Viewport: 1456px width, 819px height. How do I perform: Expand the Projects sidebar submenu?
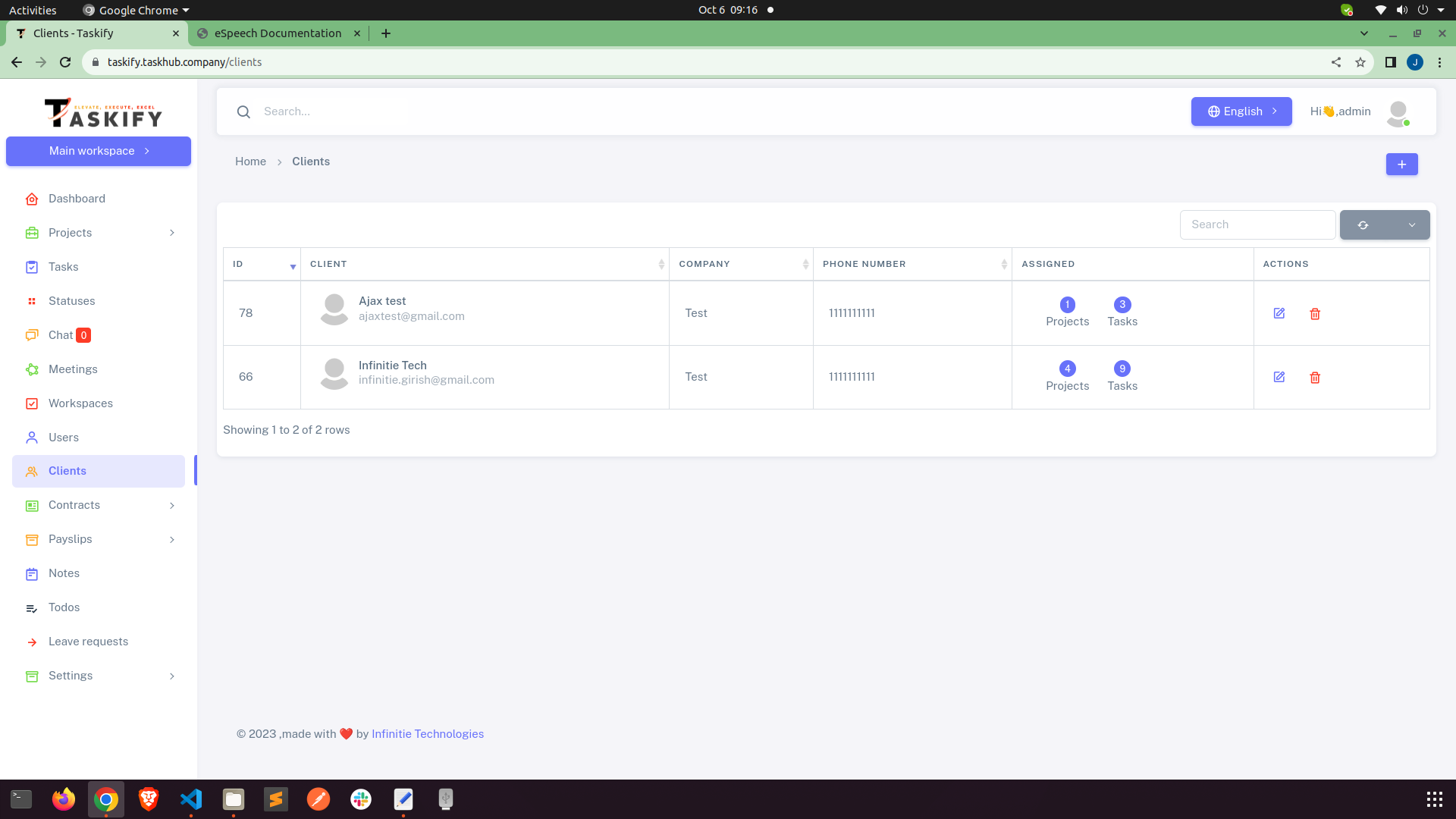point(171,233)
